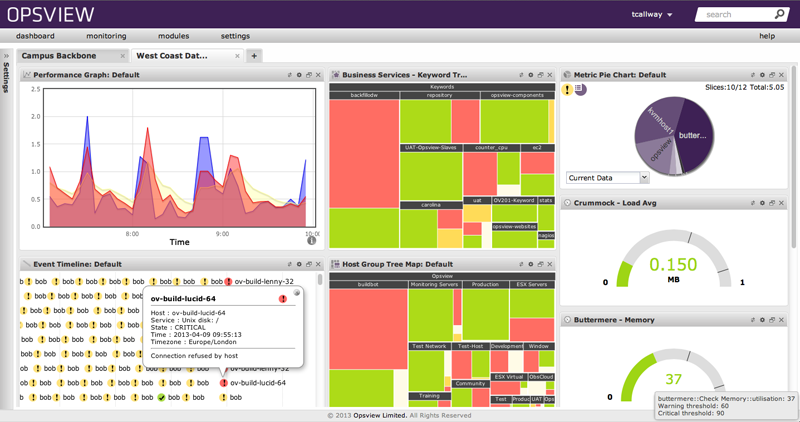This screenshot has height=422, width=800.
Task: Pop out the Event Timeline panel
Action: 309,264
